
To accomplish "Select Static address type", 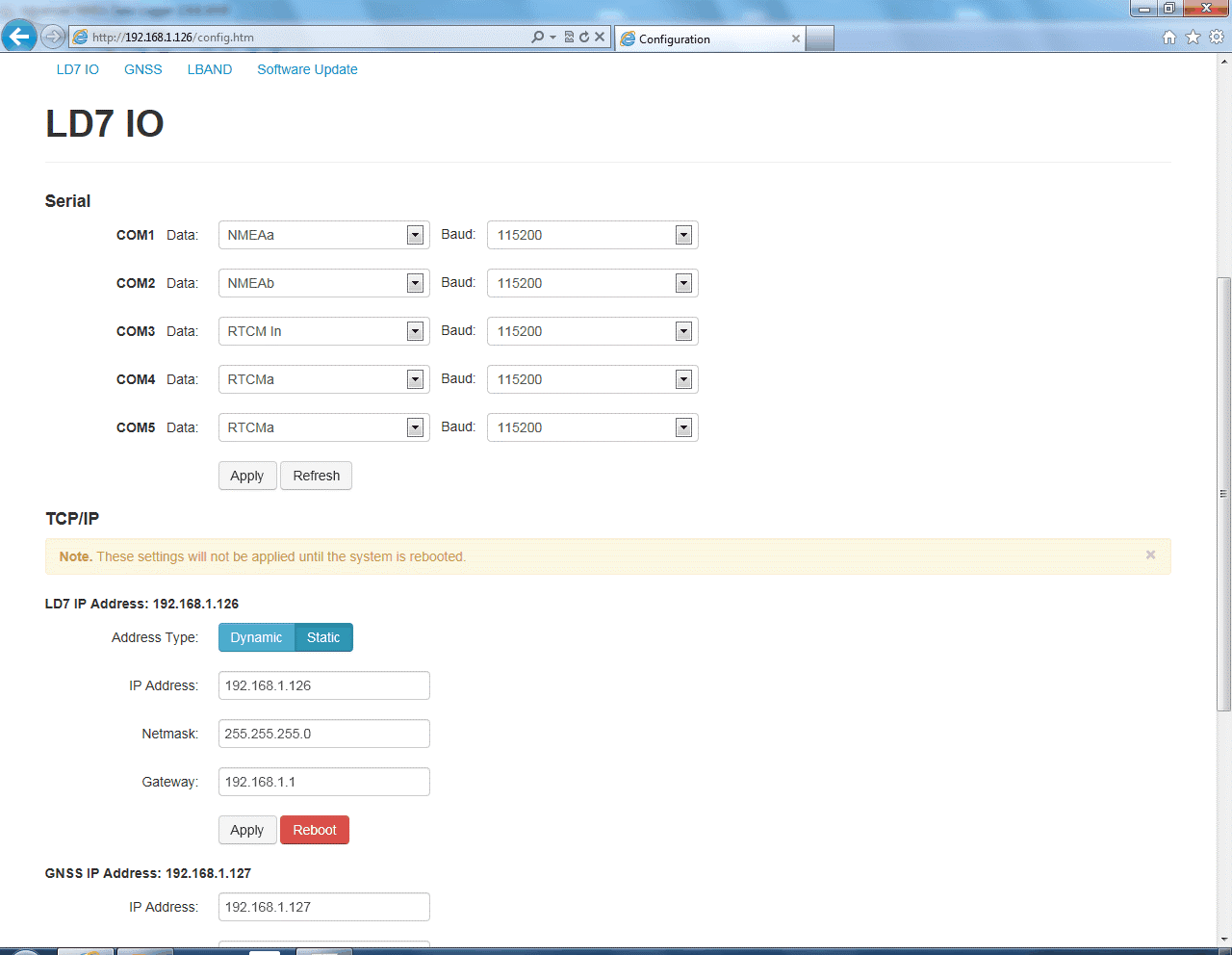I will click(323, 637).
